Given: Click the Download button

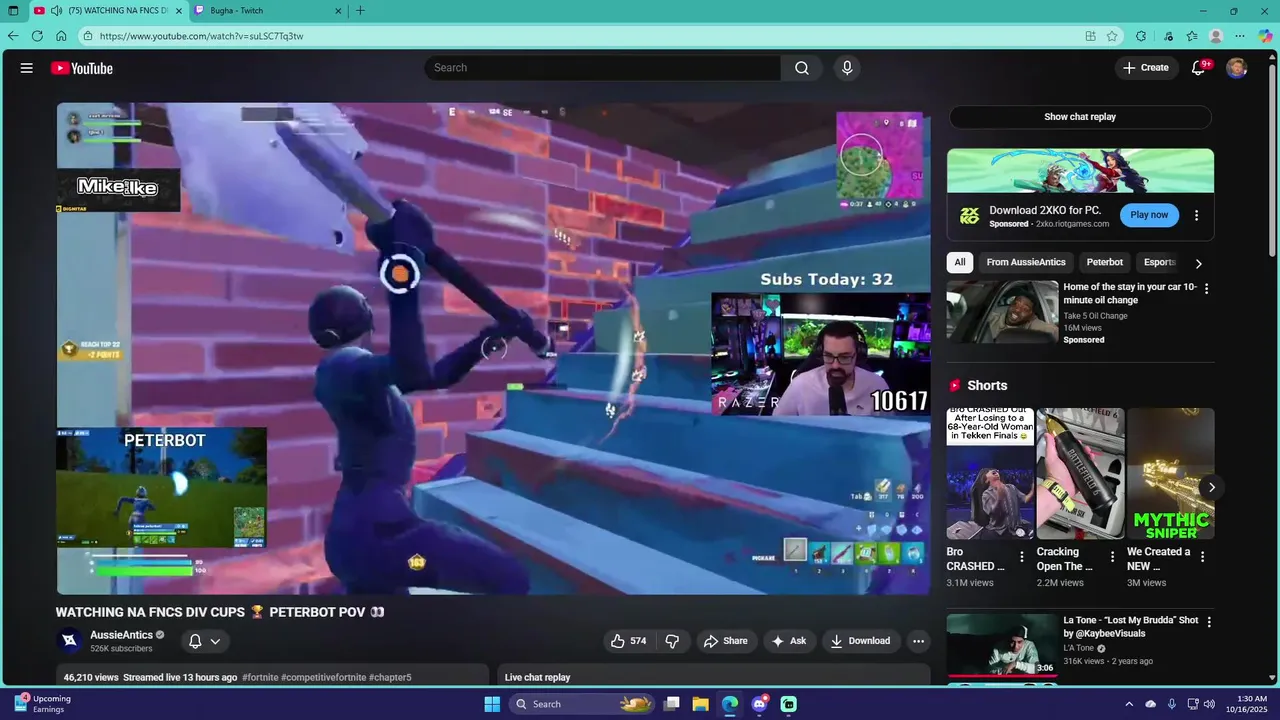Looking at the screenshot, I should 860,641.
